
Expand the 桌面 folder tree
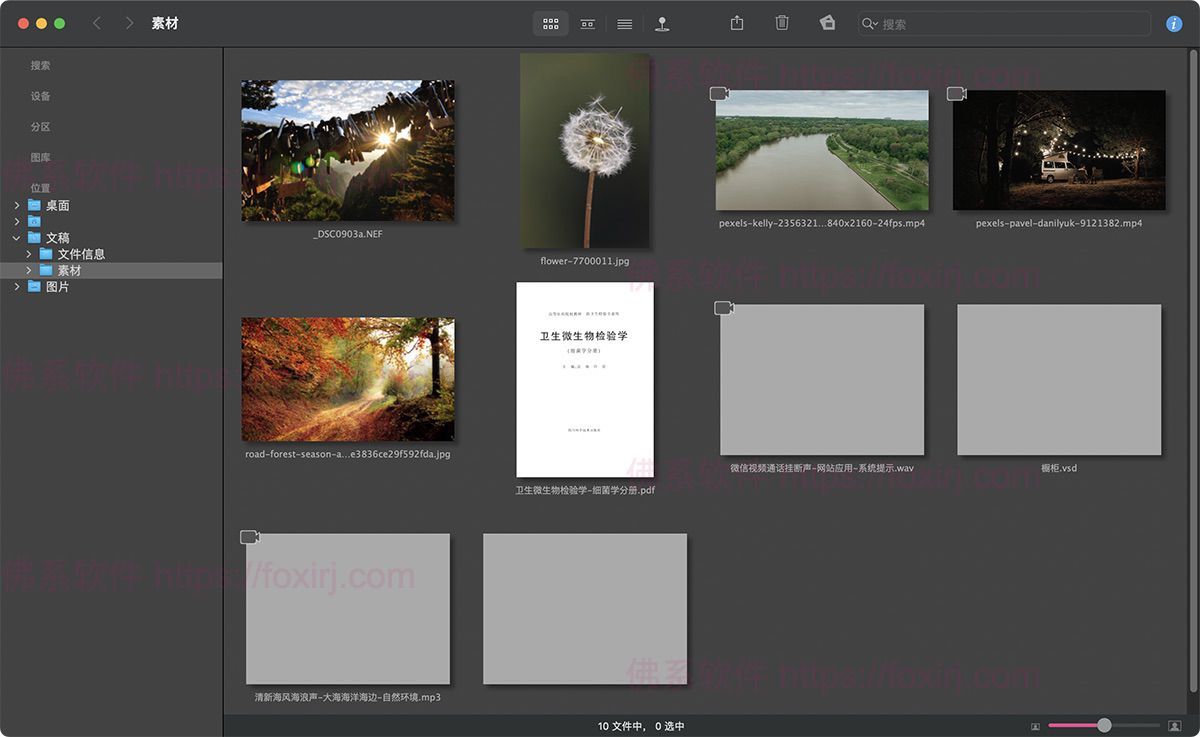tap(17, 206)
